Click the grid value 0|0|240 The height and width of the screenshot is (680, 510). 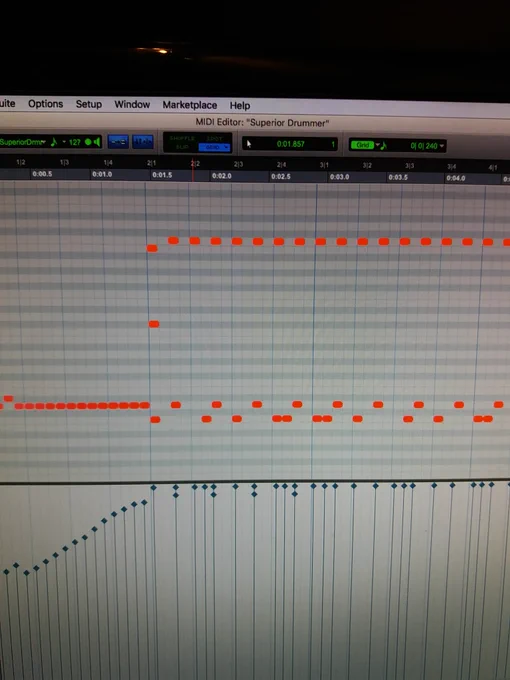tap(424, 146)
